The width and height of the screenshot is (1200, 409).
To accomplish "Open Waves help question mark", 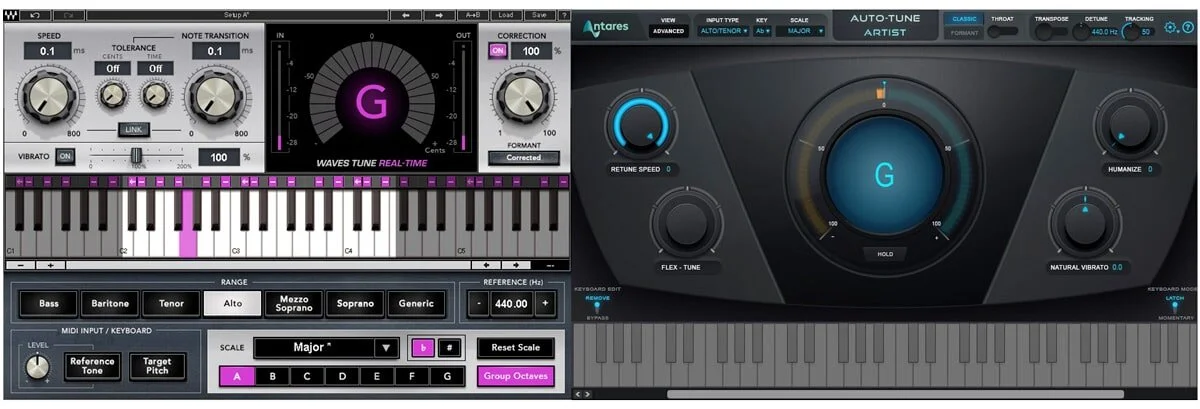I will click(566, 16).
